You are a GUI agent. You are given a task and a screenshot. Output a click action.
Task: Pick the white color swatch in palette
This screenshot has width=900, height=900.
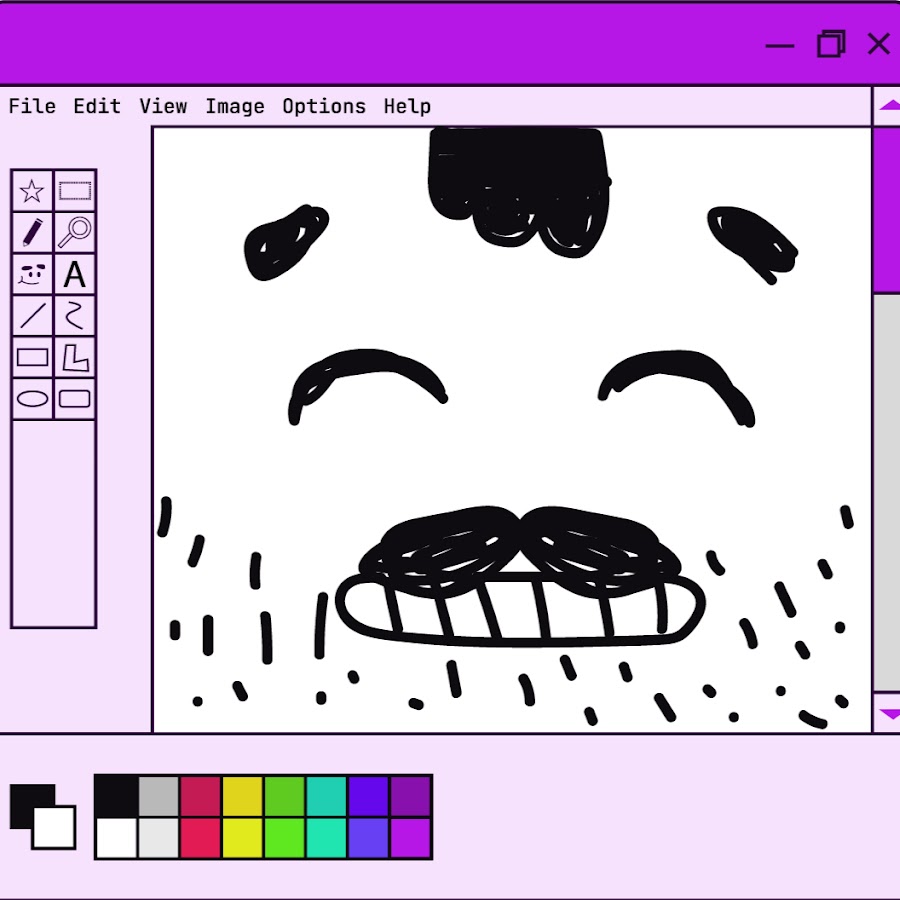click(x=117, y=838)
